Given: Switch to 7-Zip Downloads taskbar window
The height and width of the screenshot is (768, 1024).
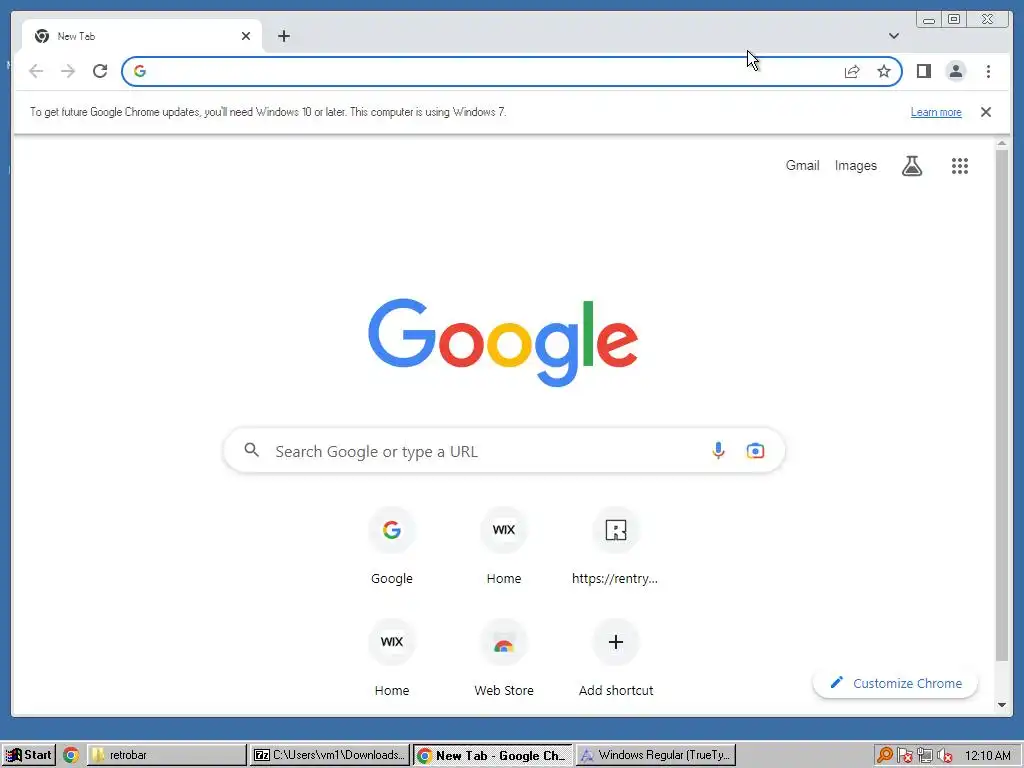Looking at the screenshot, I should pyautogui.click(x=330, y=755).
